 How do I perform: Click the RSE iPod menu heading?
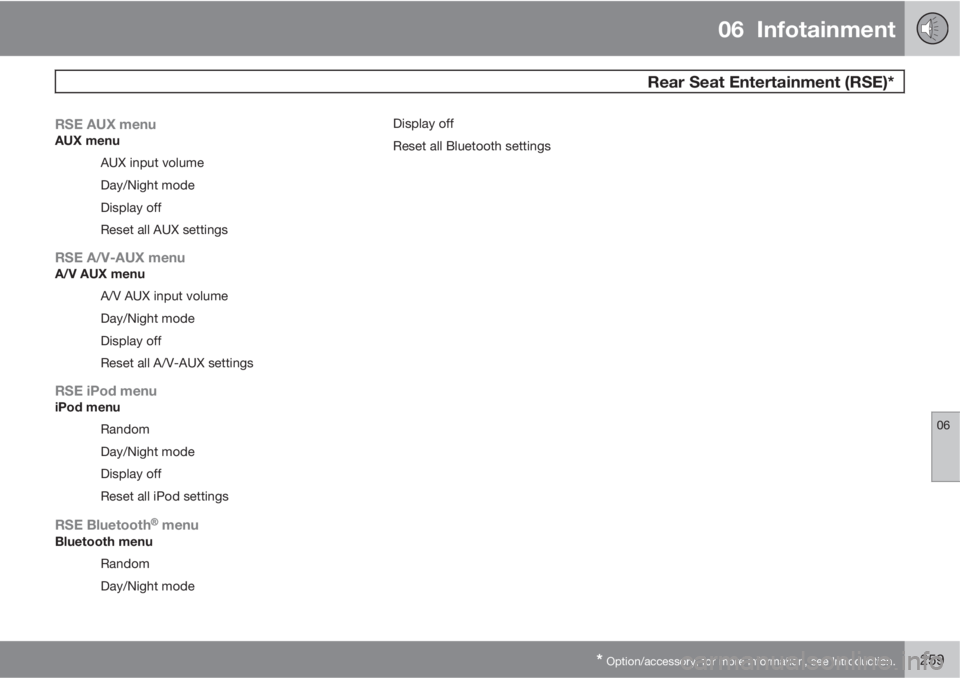click(106, 391)
